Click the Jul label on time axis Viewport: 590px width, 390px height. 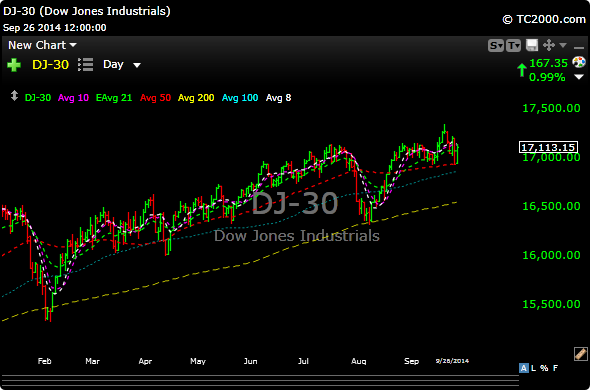303,361
